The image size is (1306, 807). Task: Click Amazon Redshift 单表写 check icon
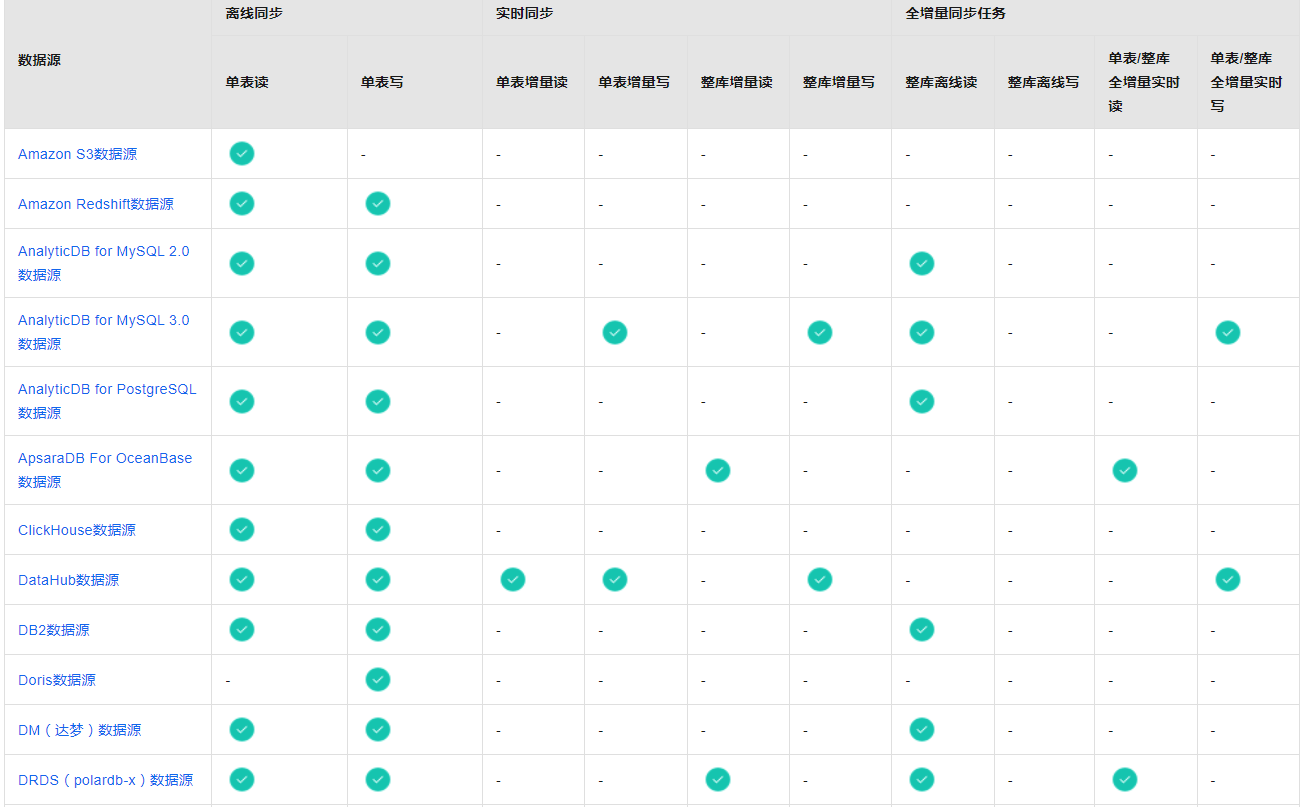(378, 204)
